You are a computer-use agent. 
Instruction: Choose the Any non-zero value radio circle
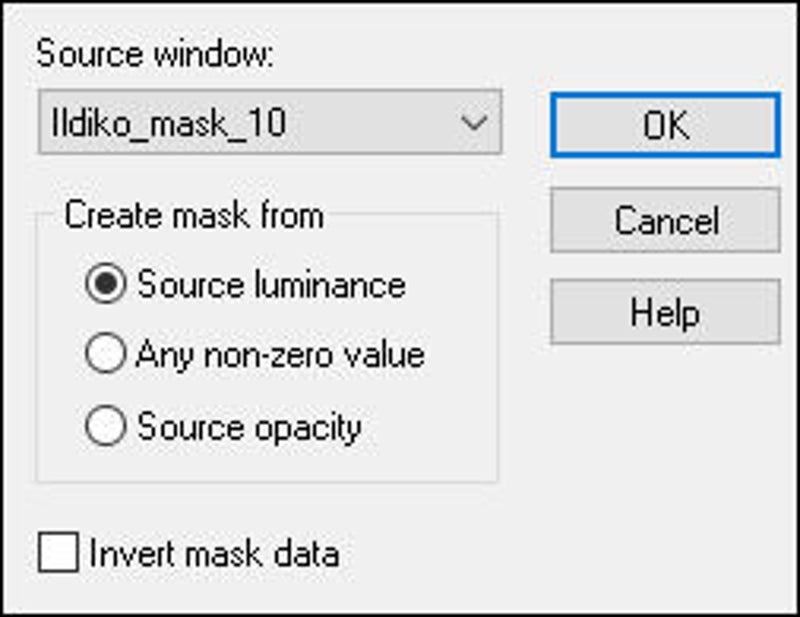coord(107,355)
